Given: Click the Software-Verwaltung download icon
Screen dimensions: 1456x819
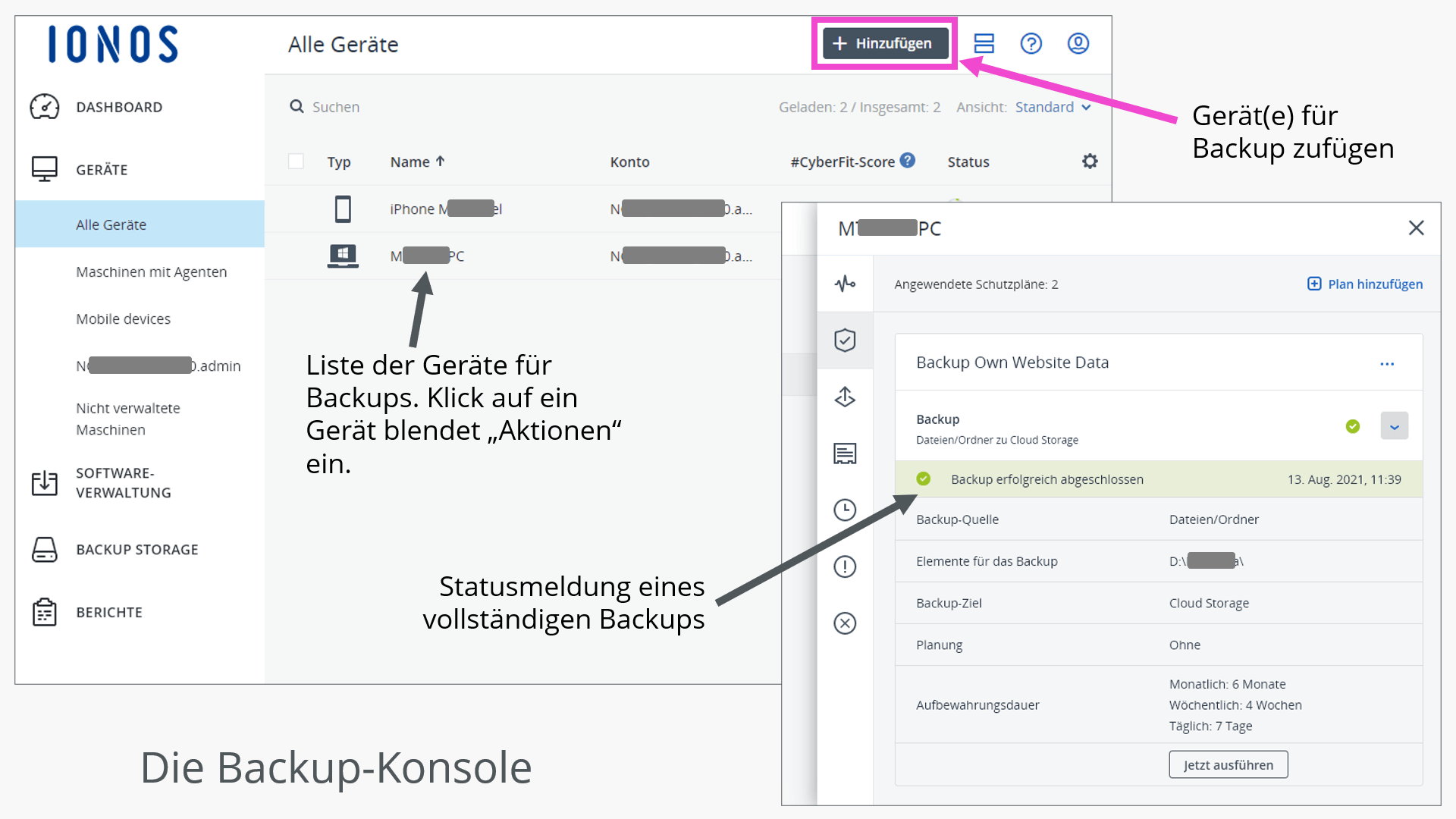Looking at the screenshot, I should pos(45,483).
